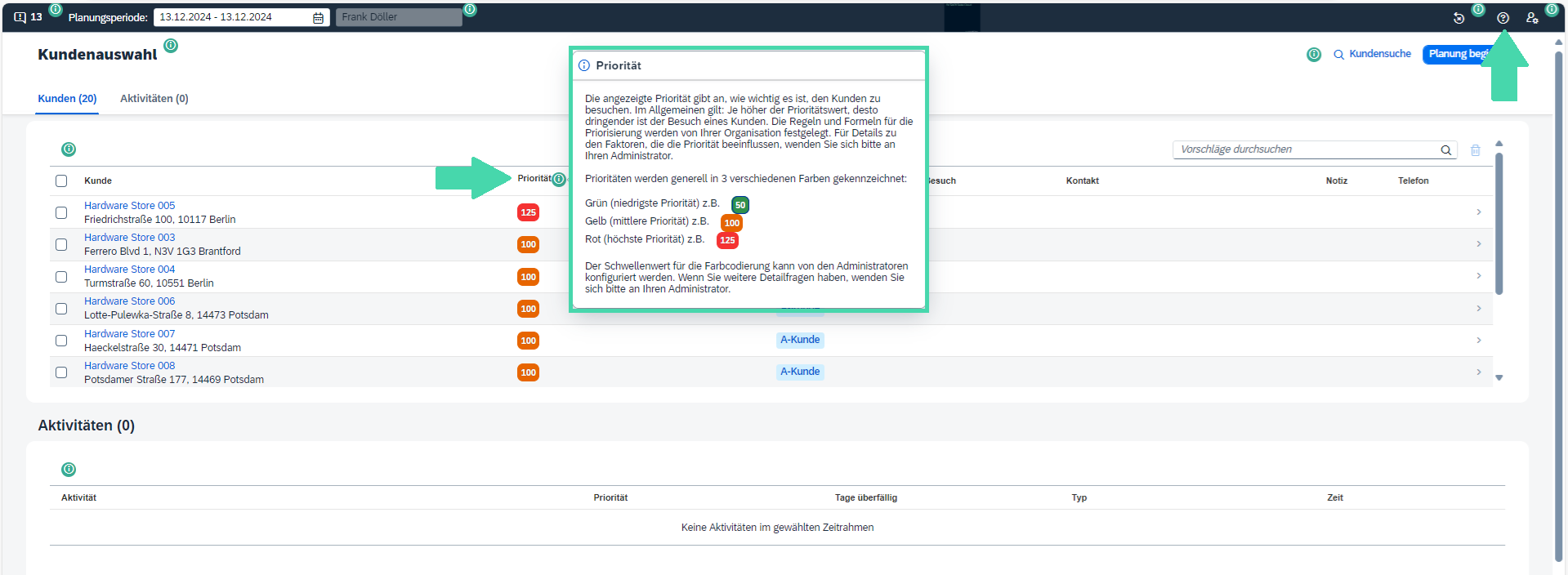1568x575 pixels.
Task: Expand the Hardware Store 006 row chevron
Action: point(1479,309)
